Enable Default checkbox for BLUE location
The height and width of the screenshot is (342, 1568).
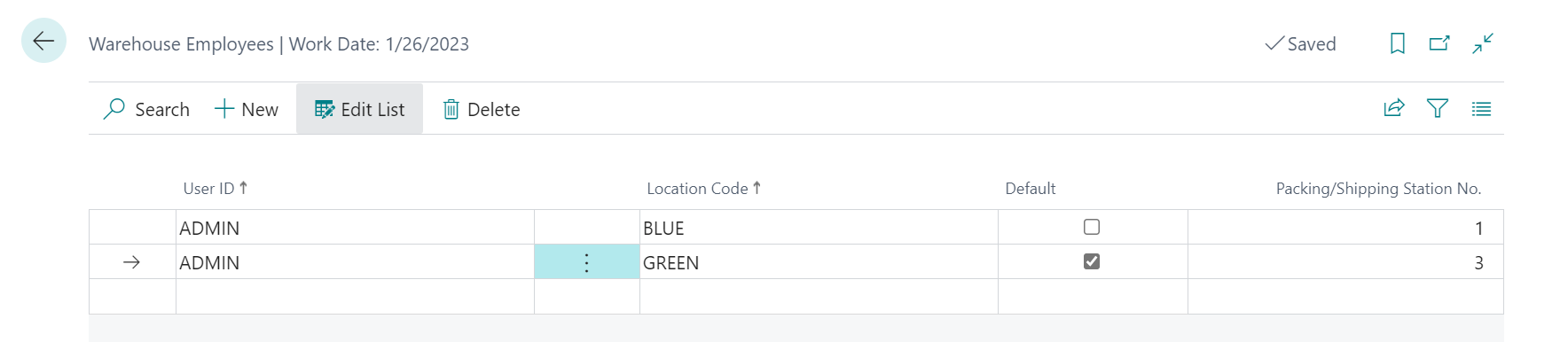tap(1092, 227)
